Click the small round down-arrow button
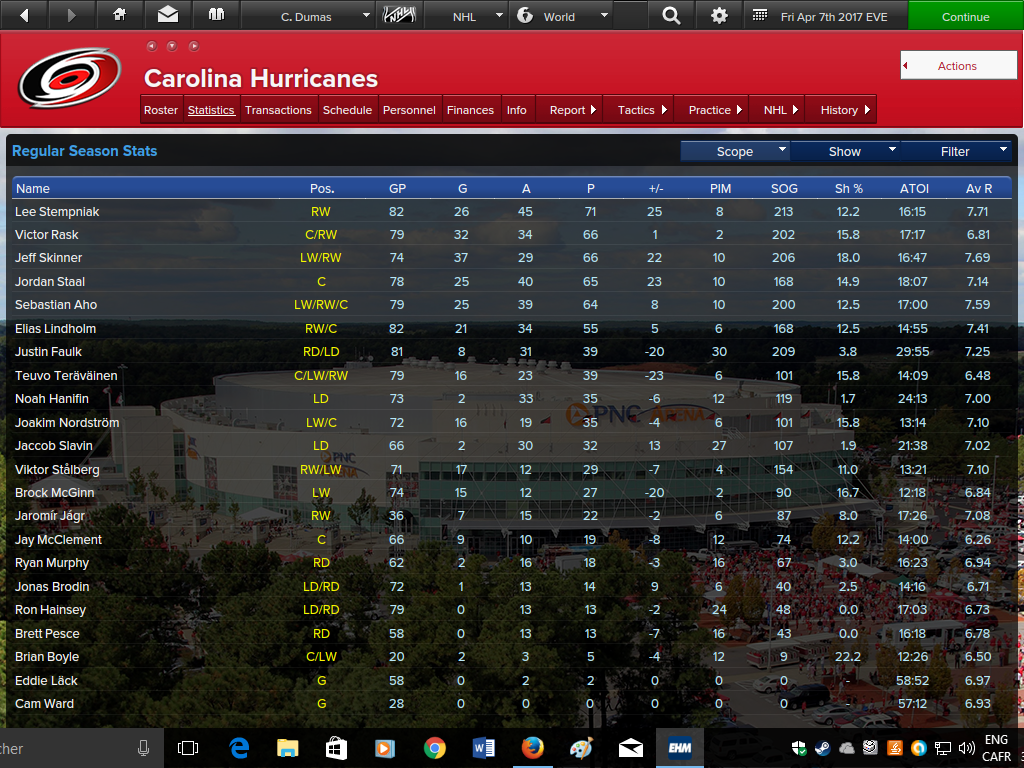Screen dimensions: 1024x768 coord(172,46)
